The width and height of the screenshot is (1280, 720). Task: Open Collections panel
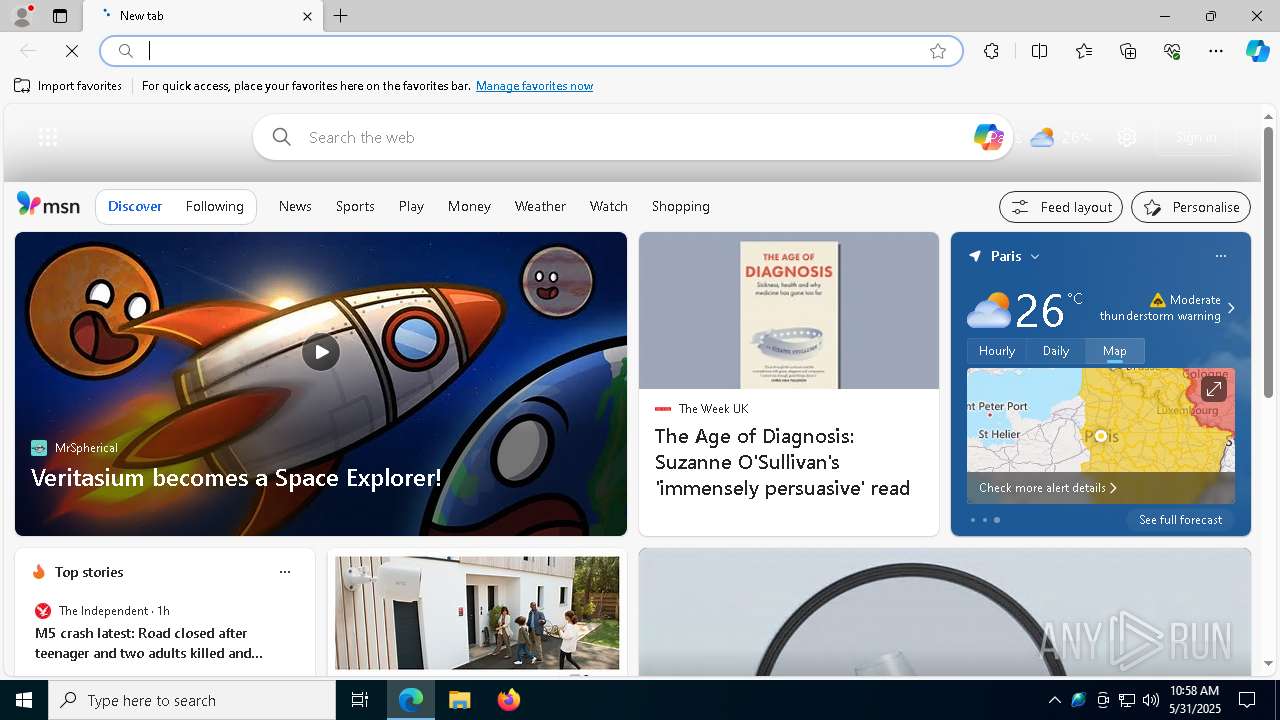click(x=1128, y=51)
